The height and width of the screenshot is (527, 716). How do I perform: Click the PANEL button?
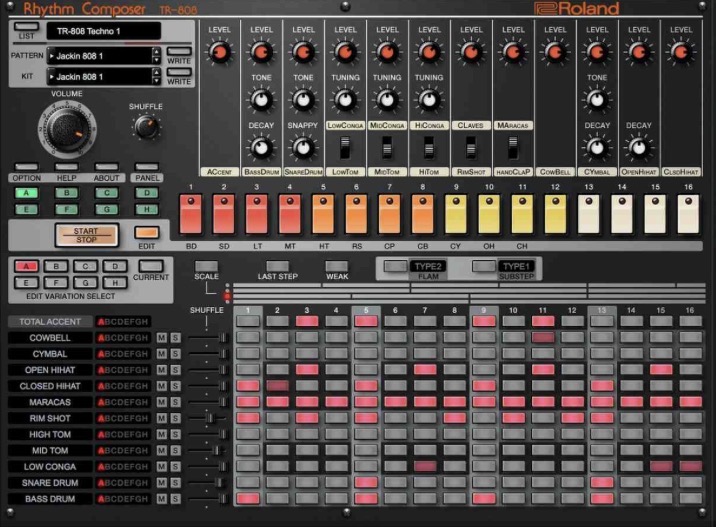[x=147, y=167]
